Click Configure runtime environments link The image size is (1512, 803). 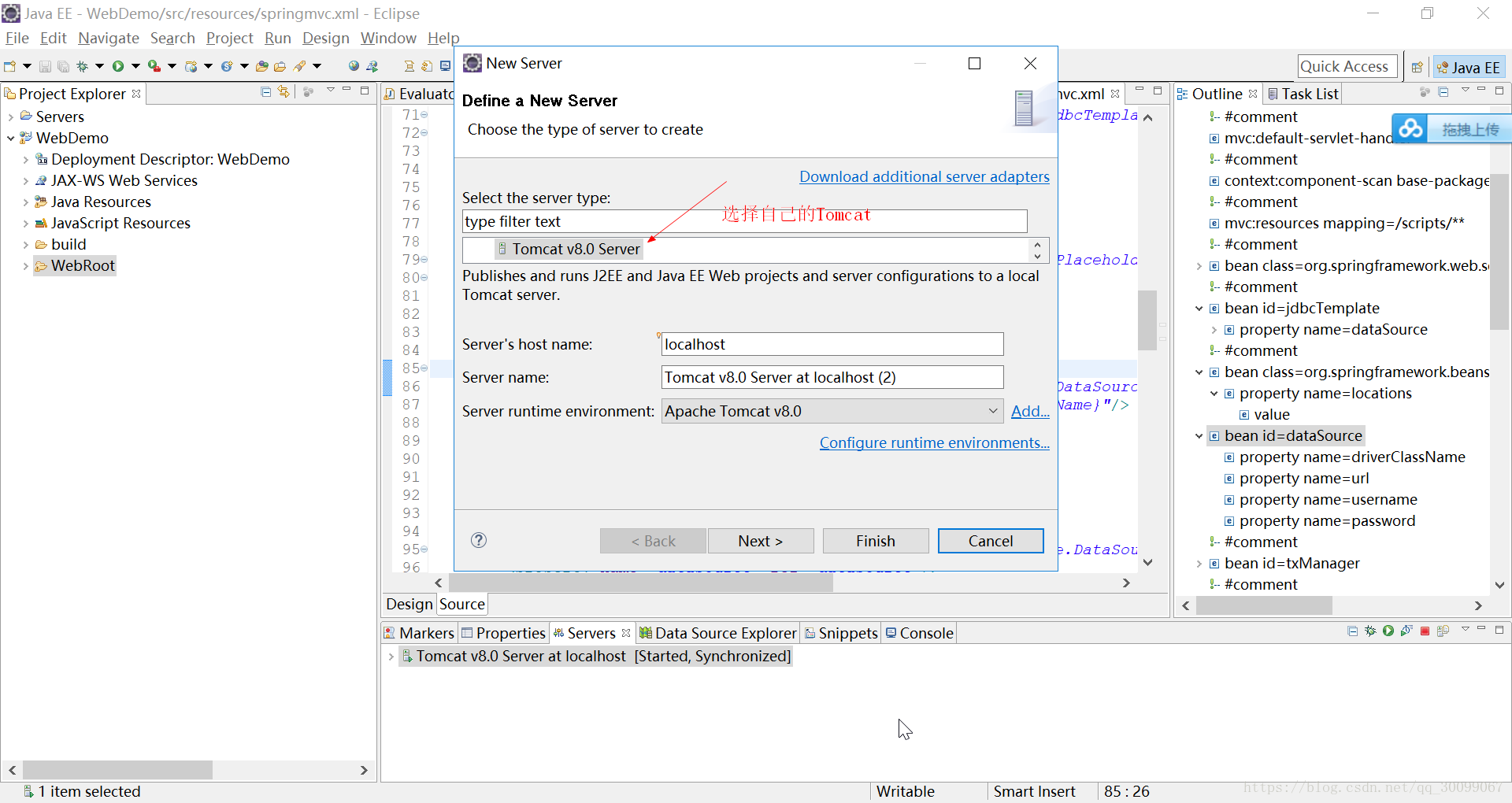click(935, 442)
